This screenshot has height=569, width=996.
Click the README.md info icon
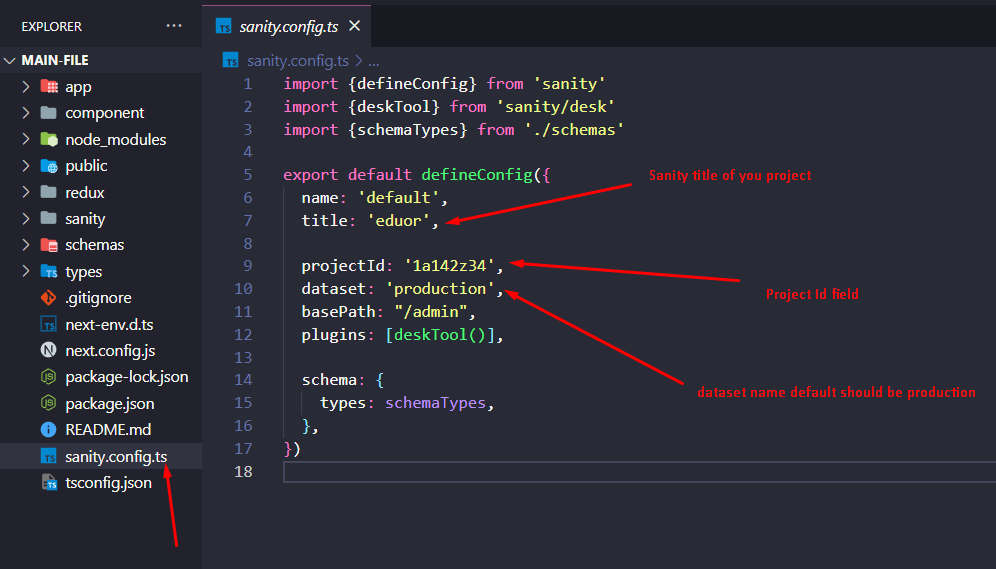tap(48, 430)
